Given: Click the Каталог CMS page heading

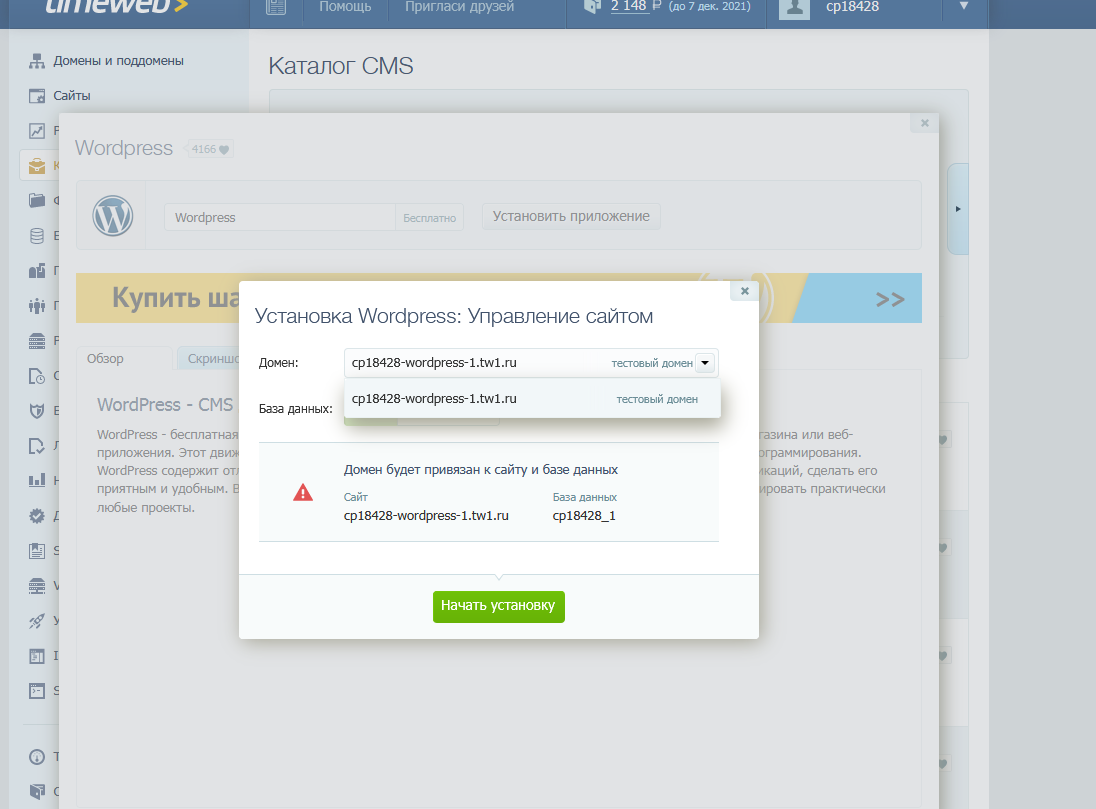Looking at the screenshot, I should tap(341, 66).
